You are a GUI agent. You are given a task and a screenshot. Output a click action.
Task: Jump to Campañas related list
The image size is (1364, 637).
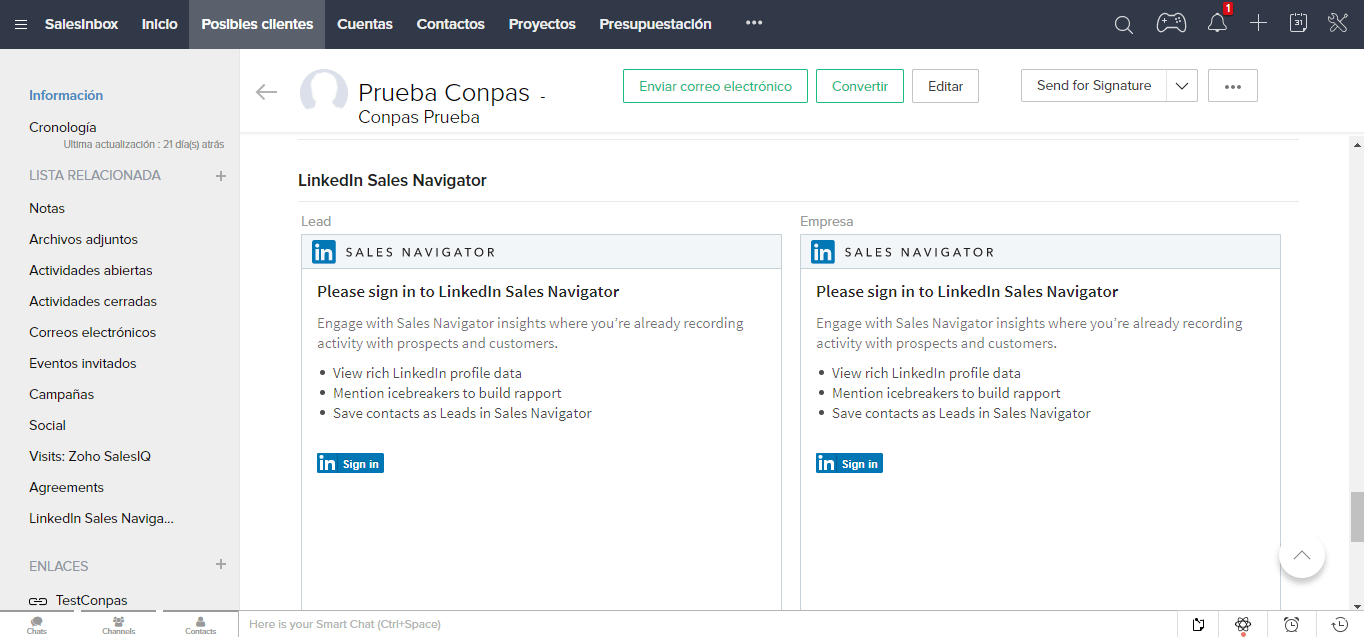[x=62, y=394]
